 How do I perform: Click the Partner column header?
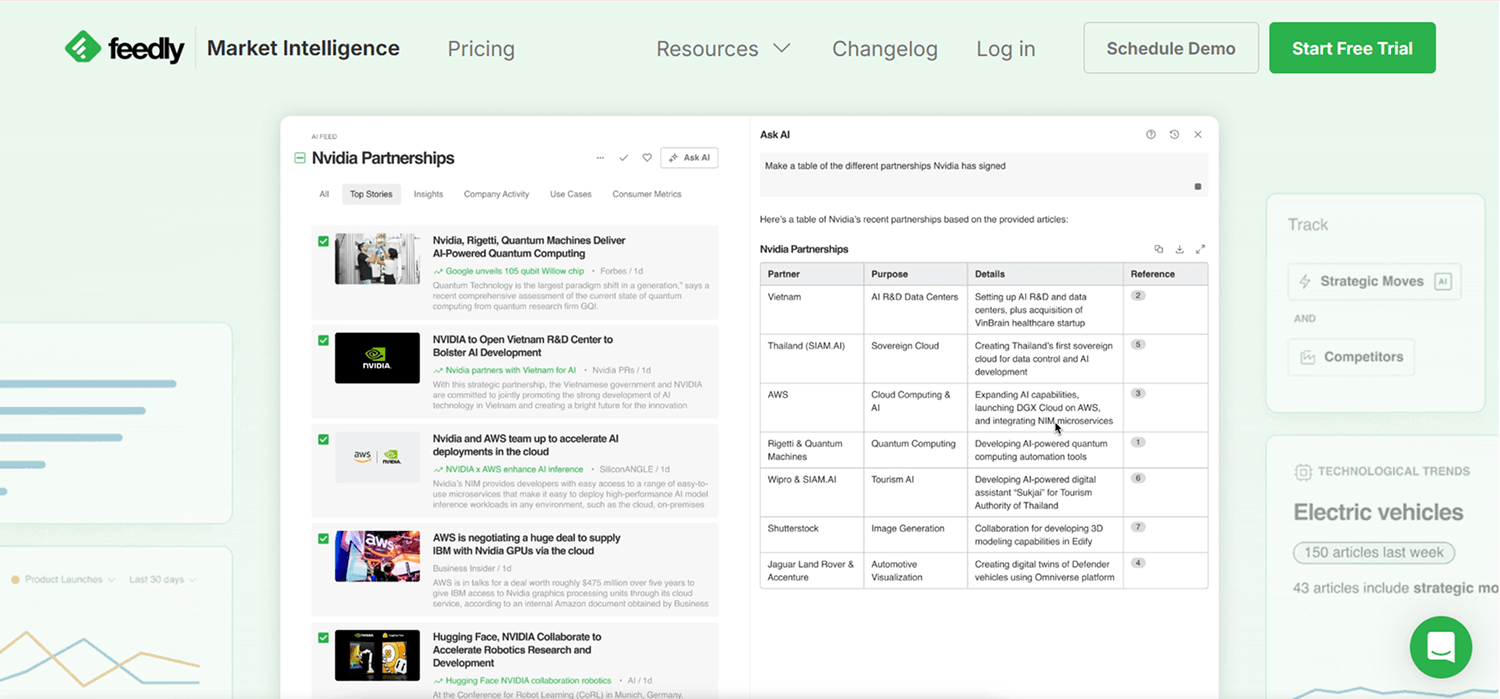click(812, 274)
